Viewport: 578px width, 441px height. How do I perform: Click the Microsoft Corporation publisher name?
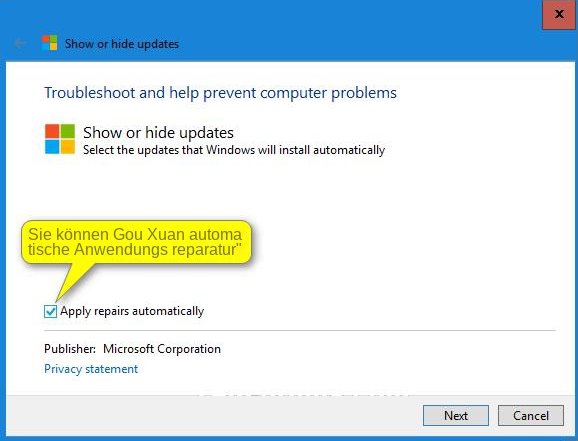tap(162, 349)
